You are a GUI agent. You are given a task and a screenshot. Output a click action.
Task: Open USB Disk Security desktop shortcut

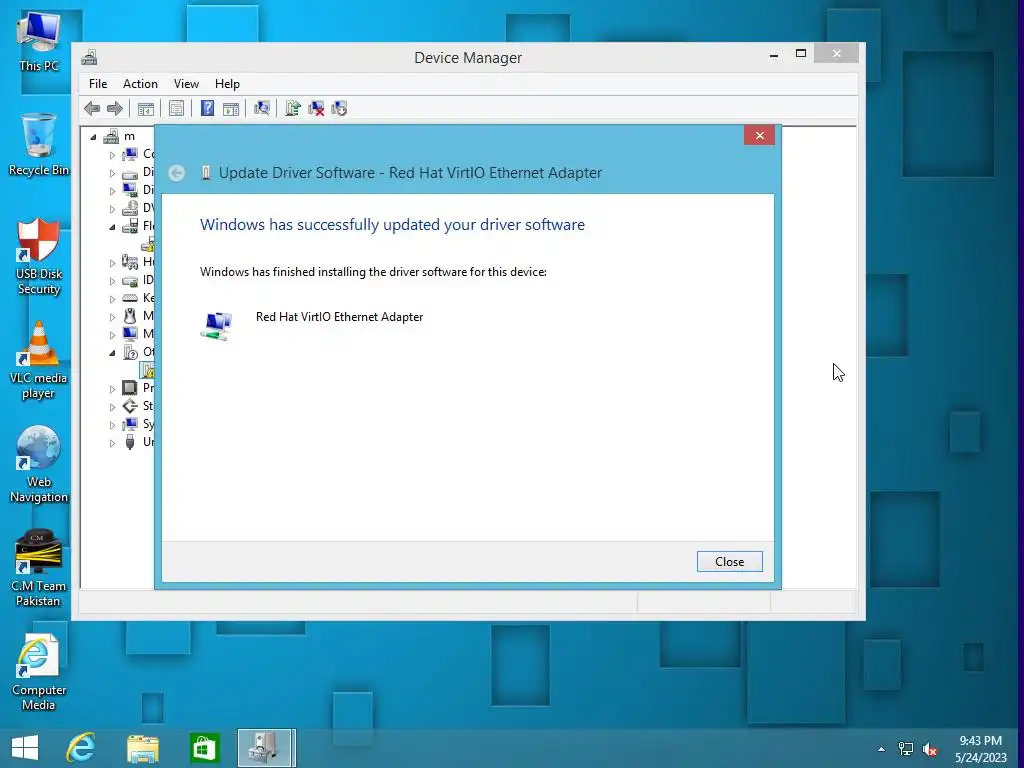[39, 256]
